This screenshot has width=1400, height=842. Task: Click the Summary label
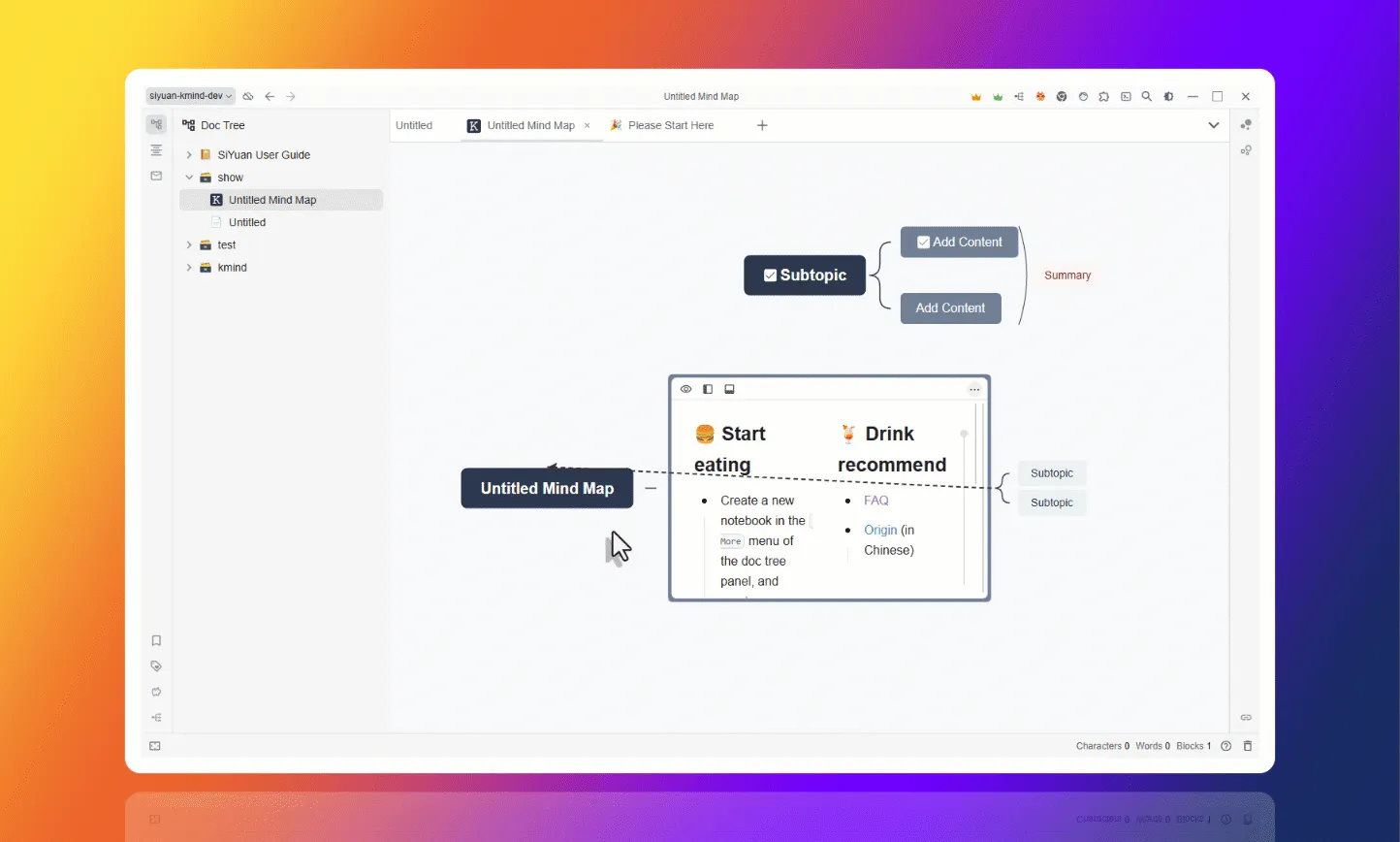pos(1067,275)
